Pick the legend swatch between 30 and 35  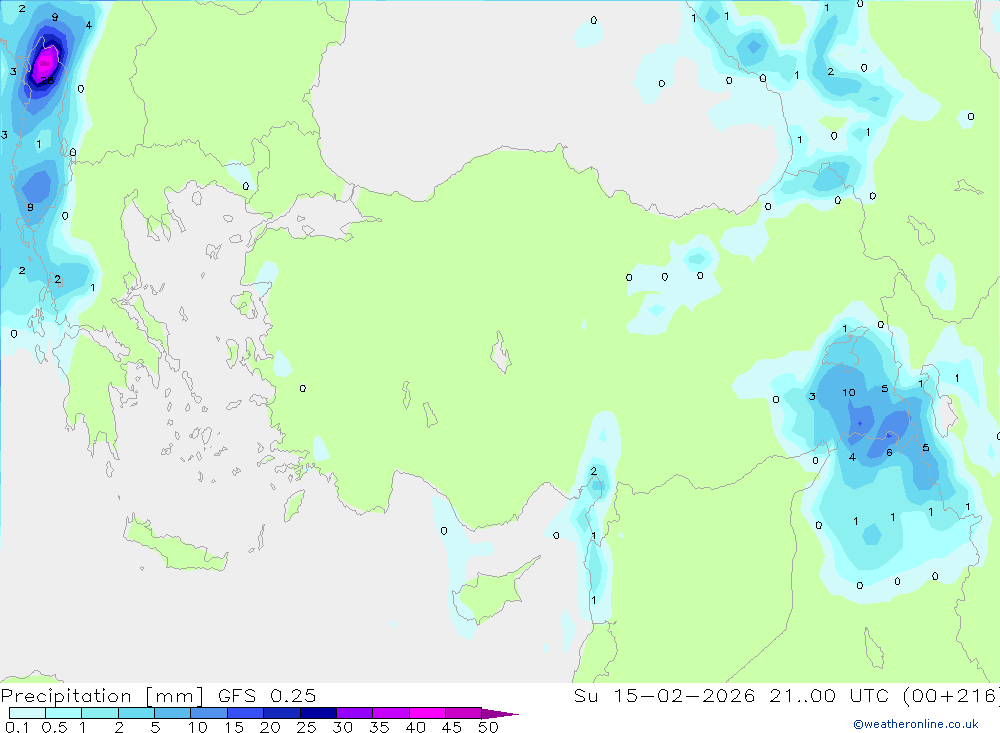[355, 713]
